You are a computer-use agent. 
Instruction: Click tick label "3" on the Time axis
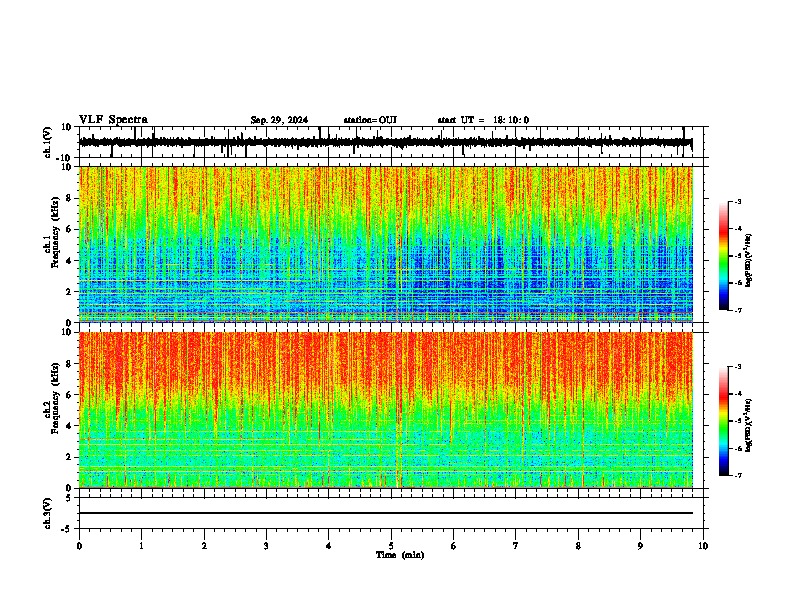[x=266, y=546]
